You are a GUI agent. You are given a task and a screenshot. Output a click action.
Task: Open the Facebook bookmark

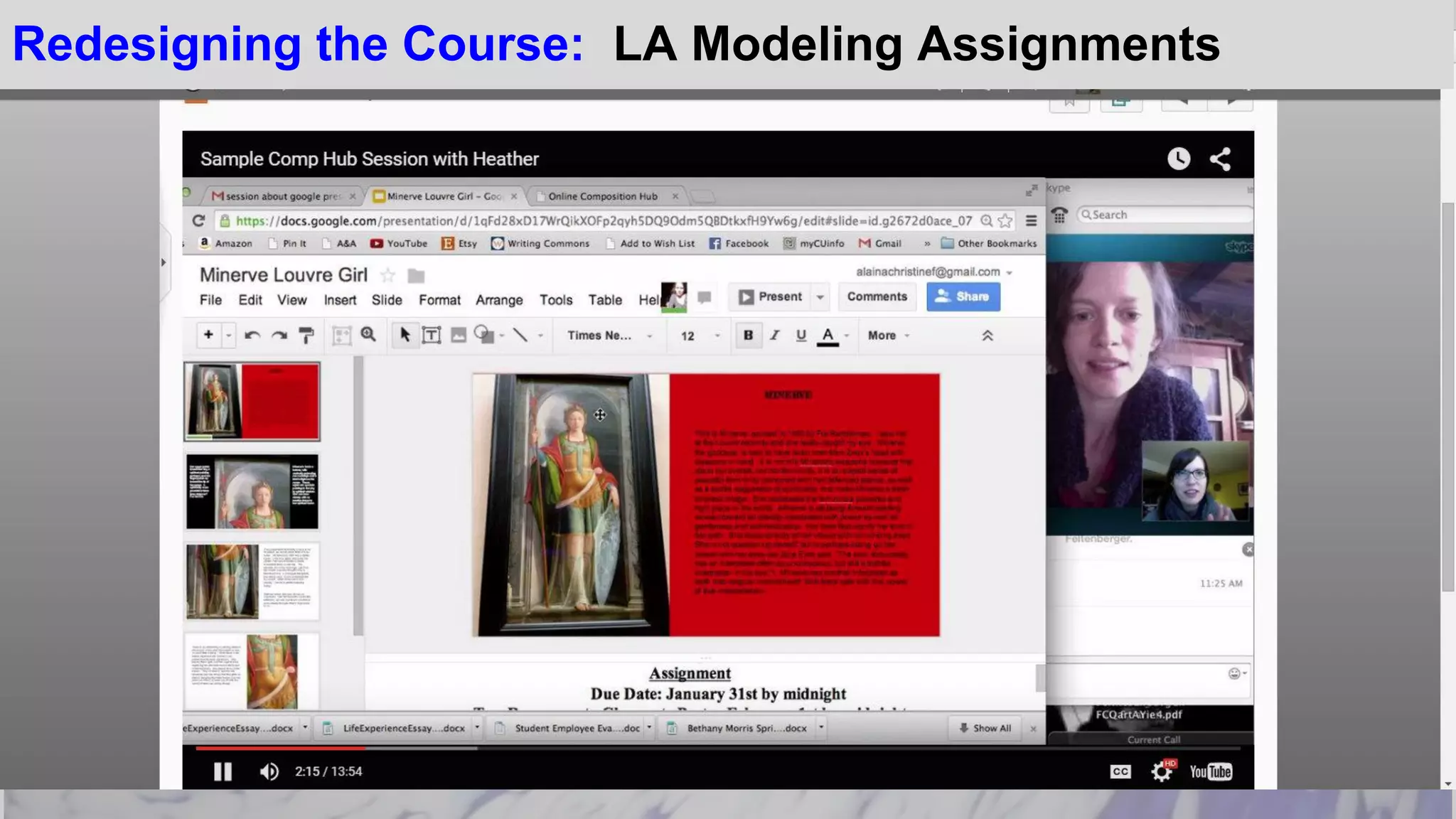coord(739,243)
